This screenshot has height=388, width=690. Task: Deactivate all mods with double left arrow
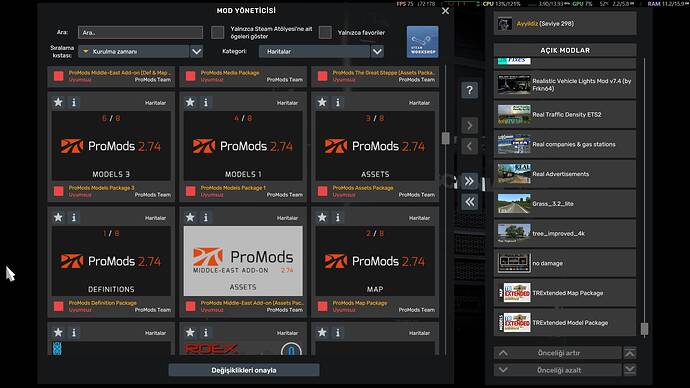[470, 202]
